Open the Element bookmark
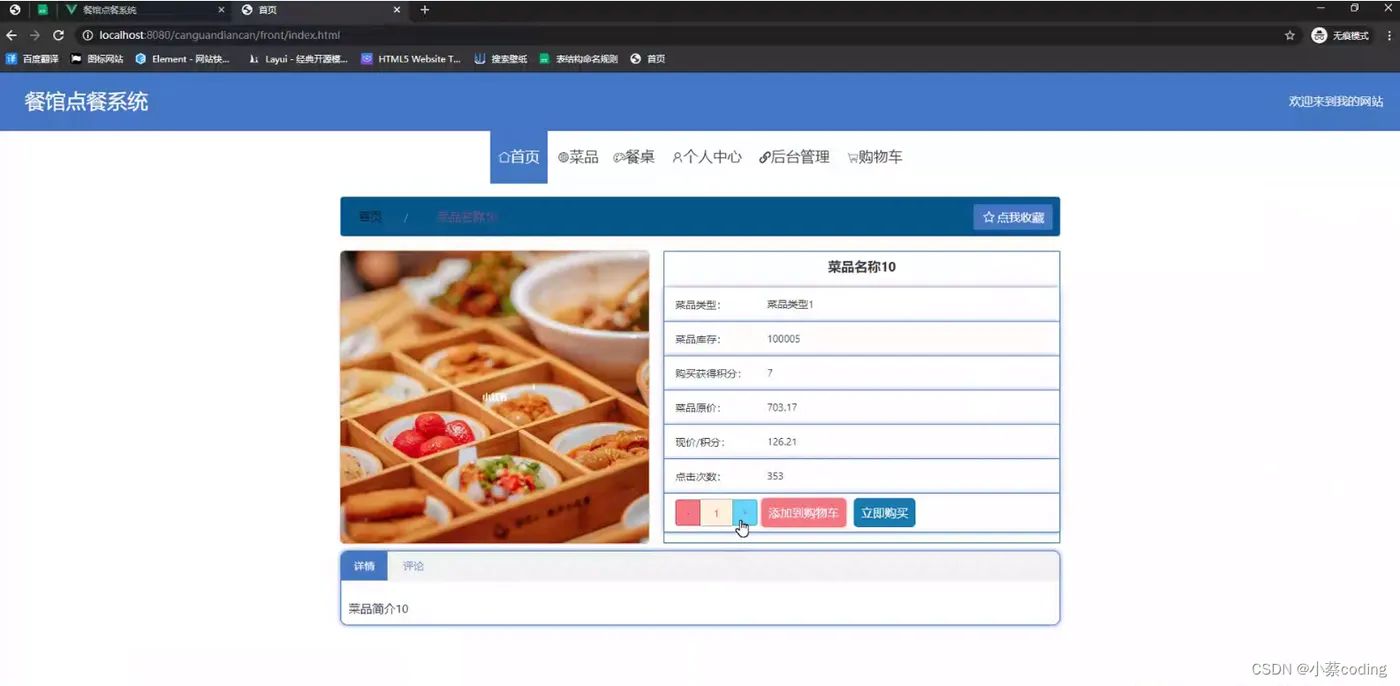Viewport: 1400px width, 686px height. coord(183,59)
